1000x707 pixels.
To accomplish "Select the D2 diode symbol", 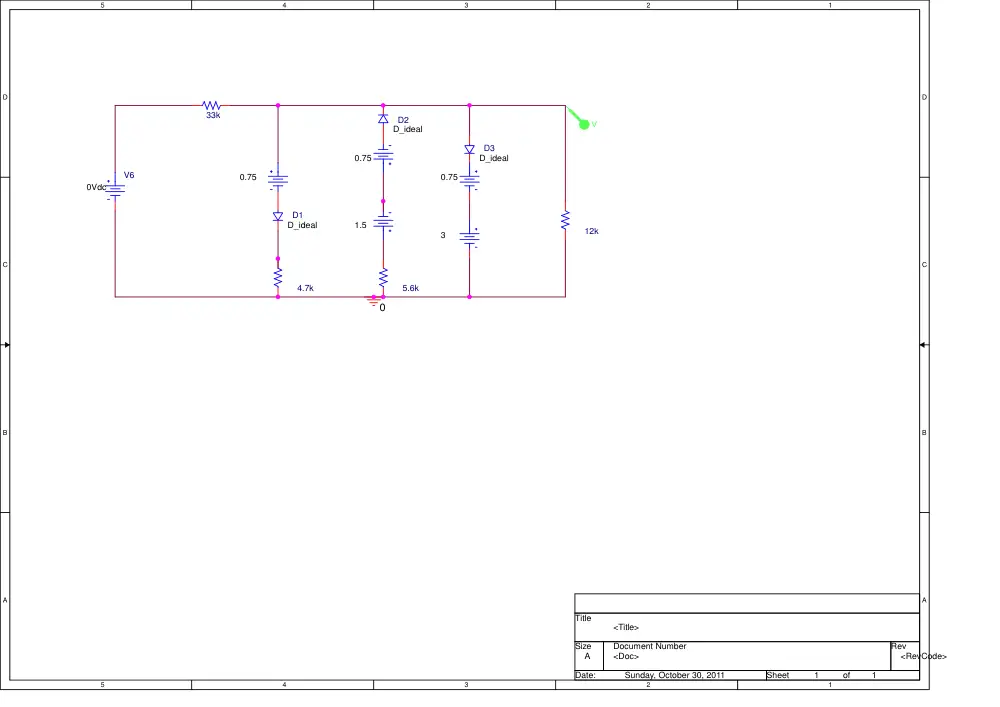I will 383,119.
